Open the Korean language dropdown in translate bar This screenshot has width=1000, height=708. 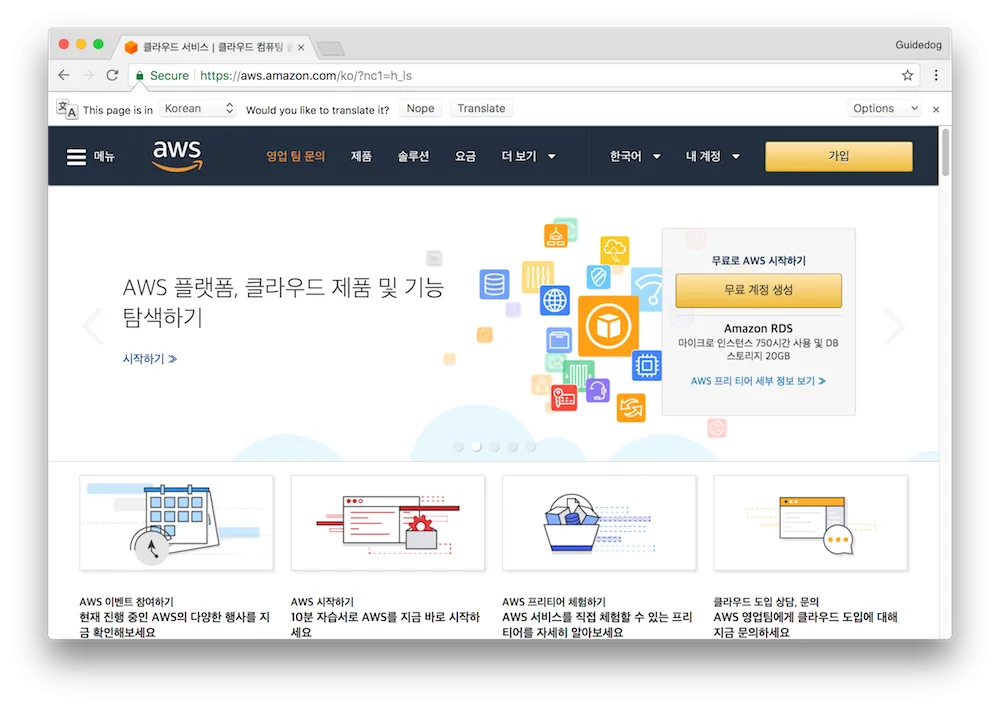(x=198, y=108)
